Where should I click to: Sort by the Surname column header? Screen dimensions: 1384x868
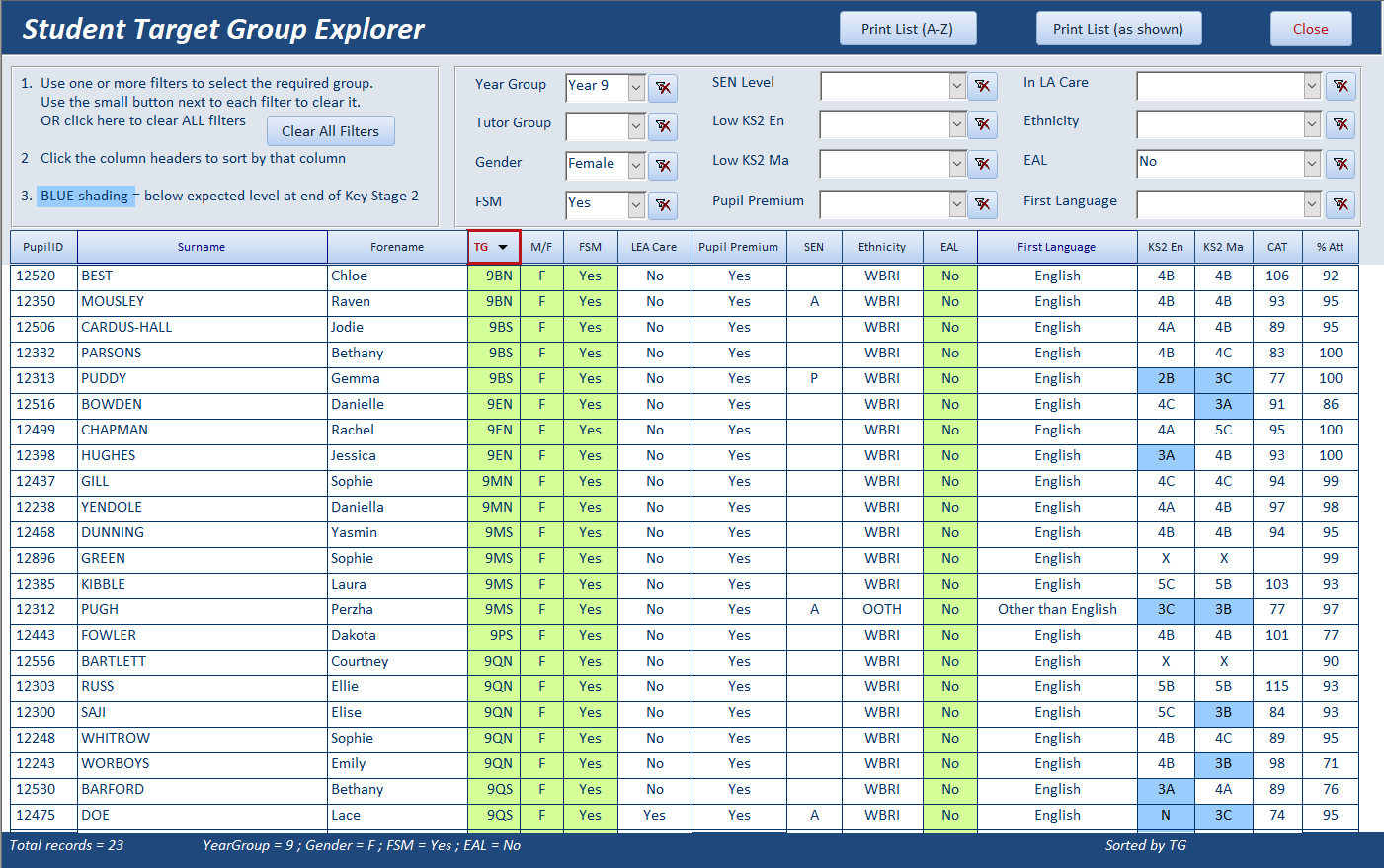coord(202,247)
